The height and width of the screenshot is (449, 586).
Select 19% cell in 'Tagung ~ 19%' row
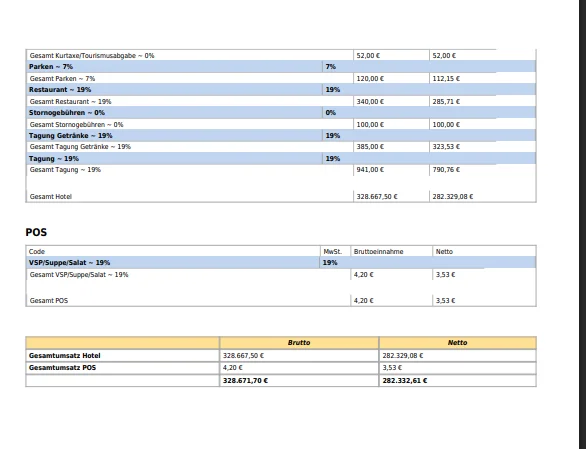pyautogui.click(x=333, y=159)
